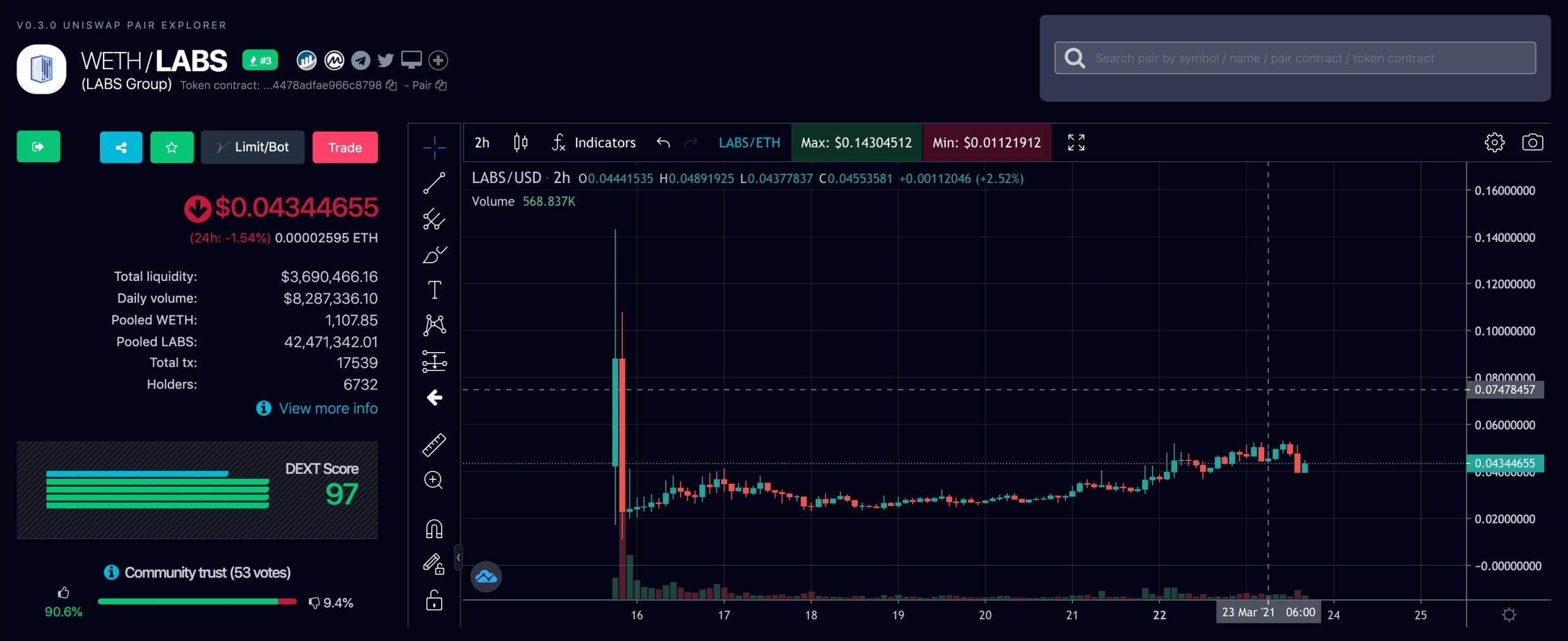Click the search magnifier icon
This screenshot has width=1568, height=641.
click(1075, 58)
